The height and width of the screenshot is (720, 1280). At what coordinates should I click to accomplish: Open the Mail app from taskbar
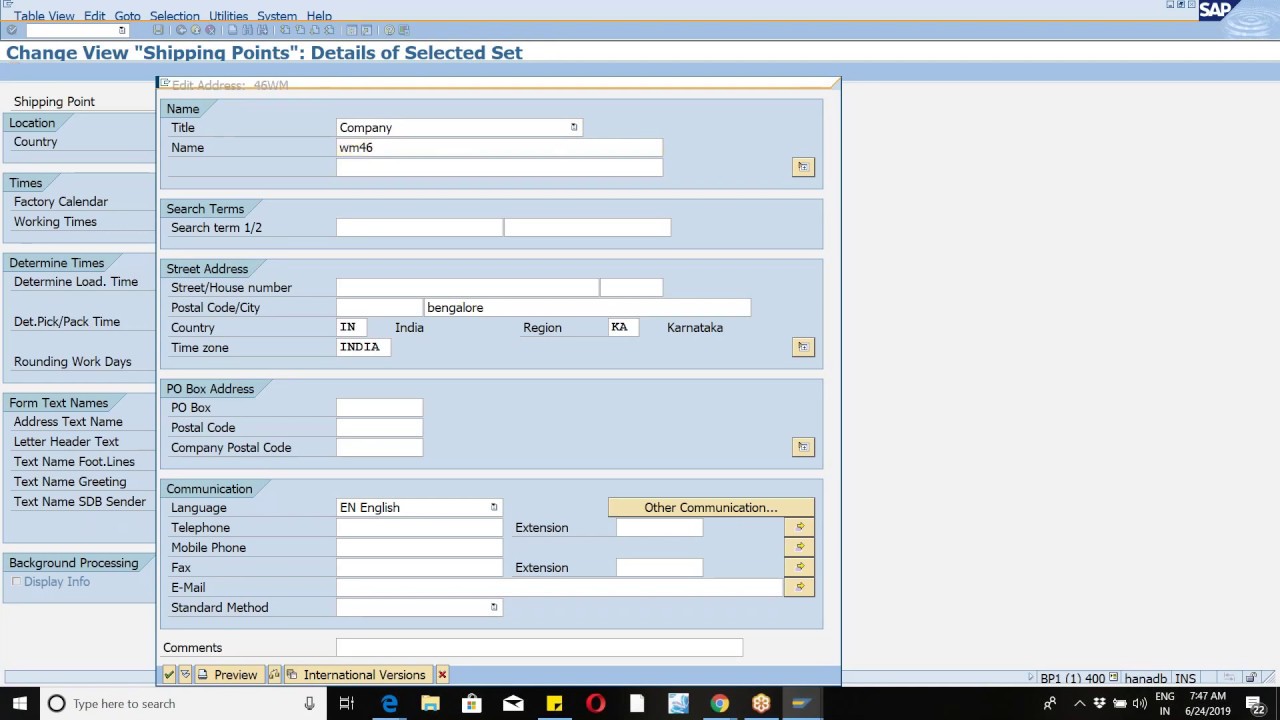point(513,704)
